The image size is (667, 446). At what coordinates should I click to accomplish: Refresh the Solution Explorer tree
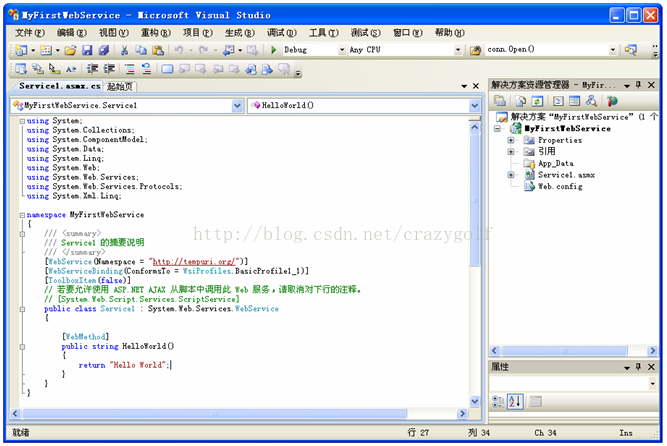click(x=537, y=101)
